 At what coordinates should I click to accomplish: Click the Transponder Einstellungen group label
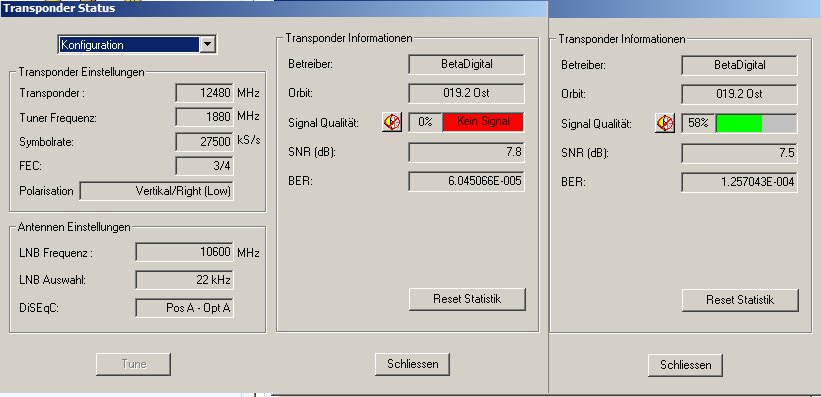click(81, 72)
